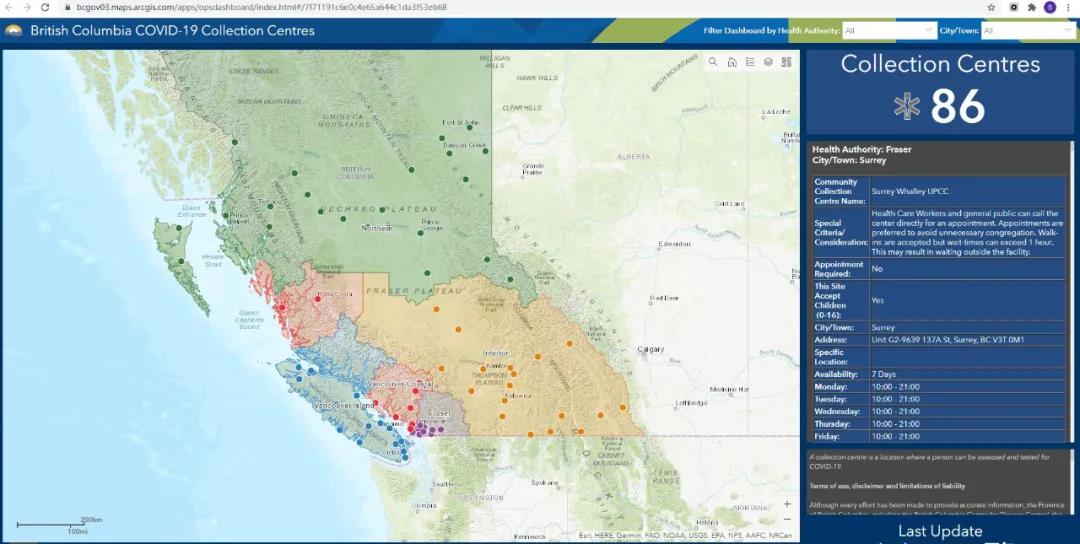Click the browser address bar URL

(262, 8)
